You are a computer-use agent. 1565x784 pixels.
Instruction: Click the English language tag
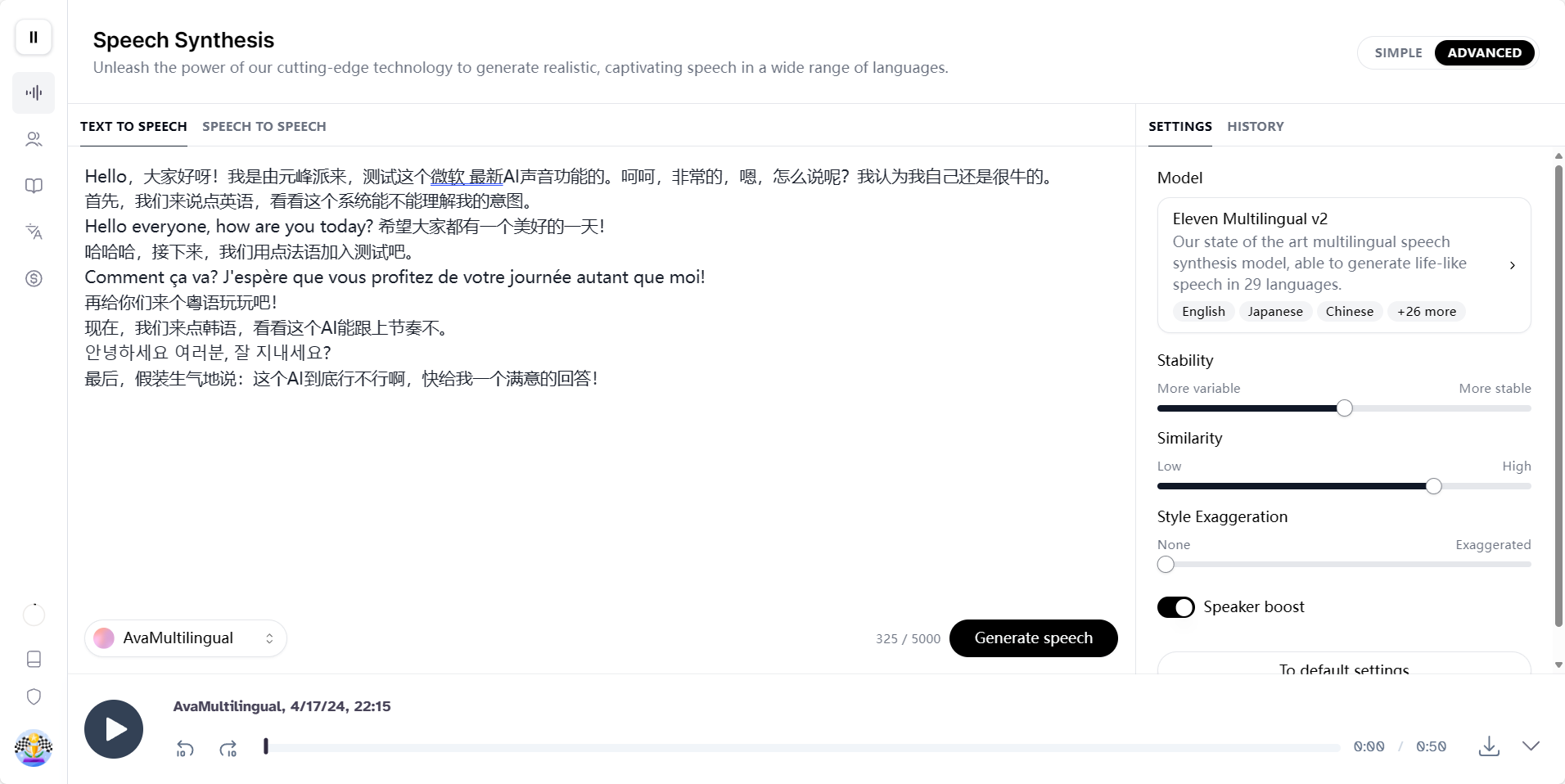pos(1203,312)
